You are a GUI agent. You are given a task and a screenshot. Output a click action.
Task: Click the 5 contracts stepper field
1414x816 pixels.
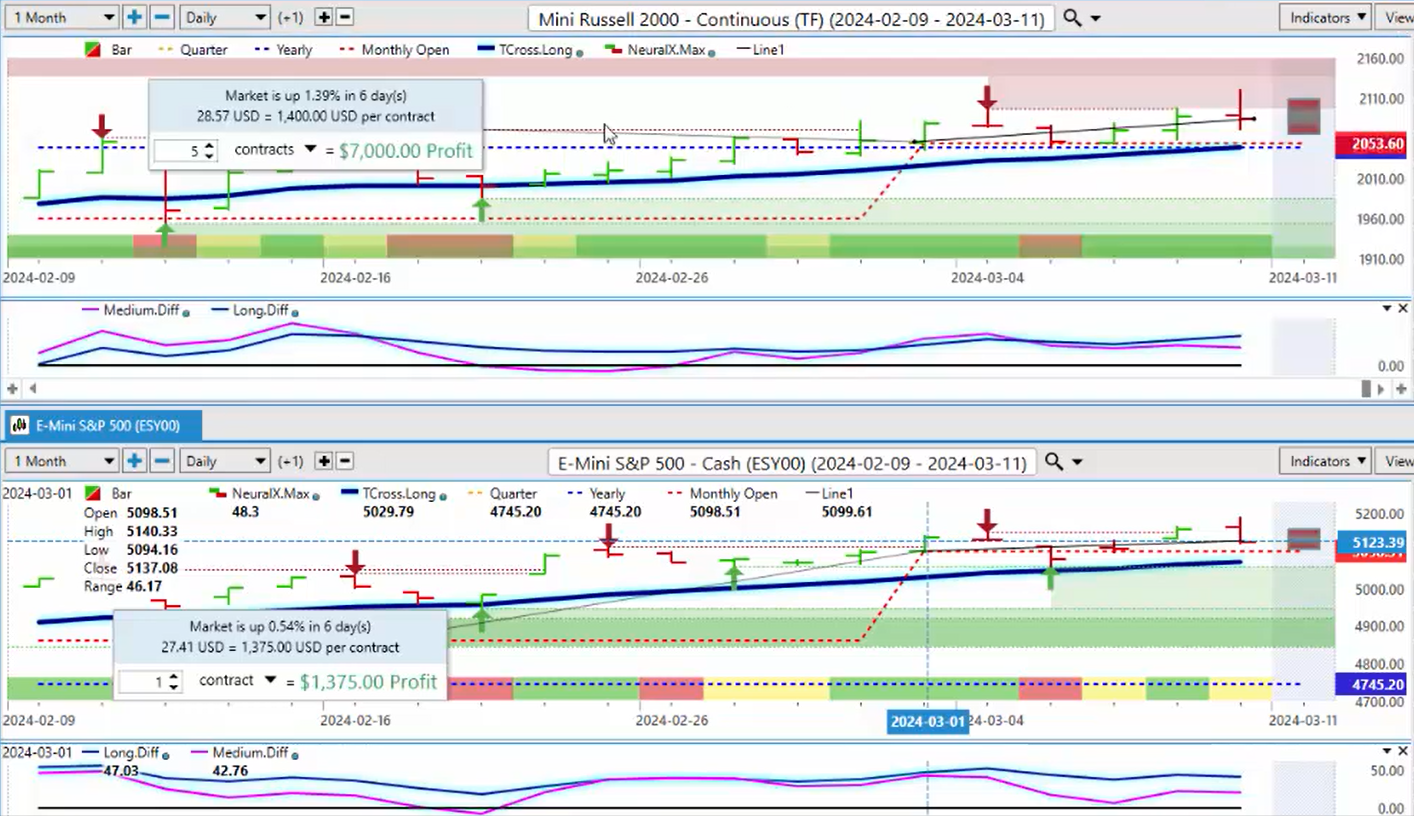[186, 151]
